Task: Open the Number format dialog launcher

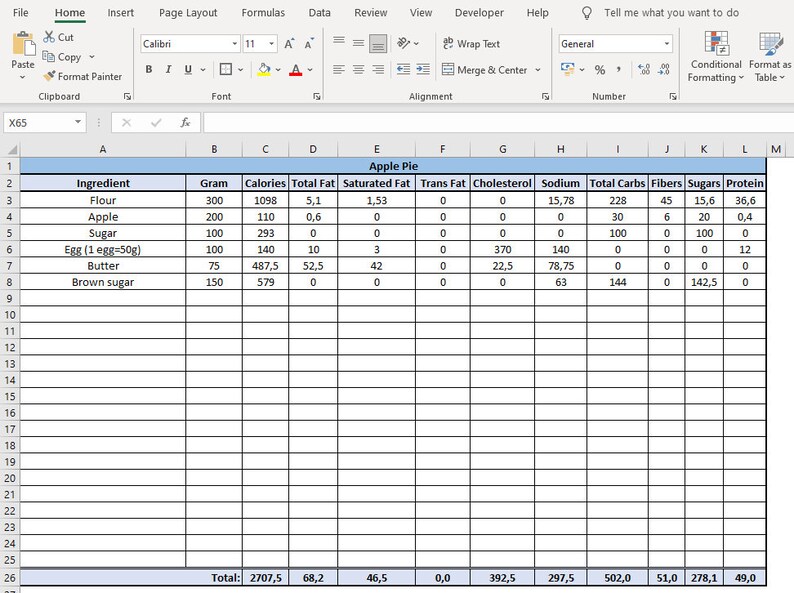Action: (673, 96)
